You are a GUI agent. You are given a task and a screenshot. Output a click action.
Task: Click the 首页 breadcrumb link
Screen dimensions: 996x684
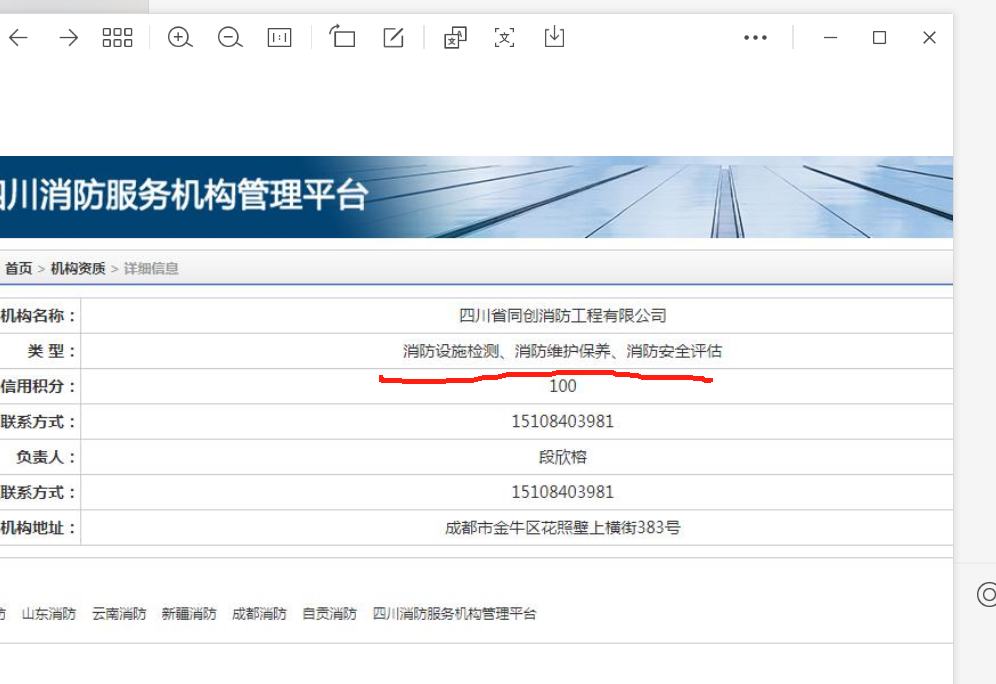pos(18,269)
